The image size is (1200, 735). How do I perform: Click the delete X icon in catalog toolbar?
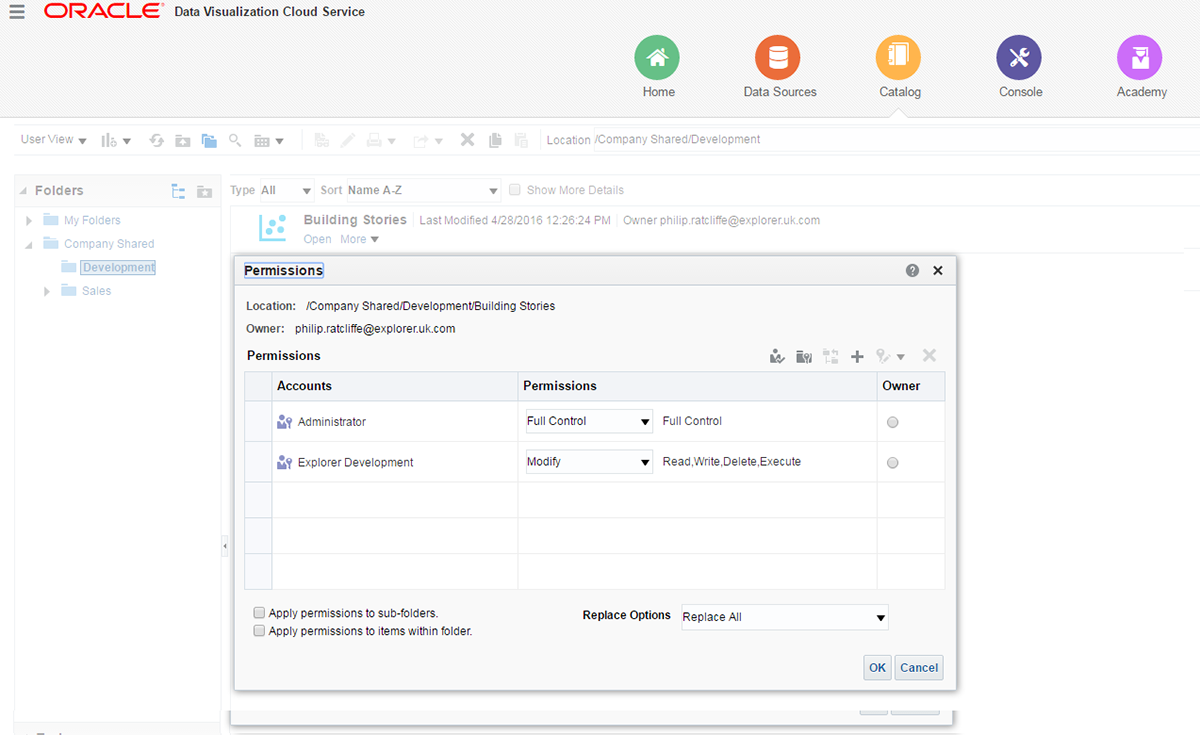point(467,140)
